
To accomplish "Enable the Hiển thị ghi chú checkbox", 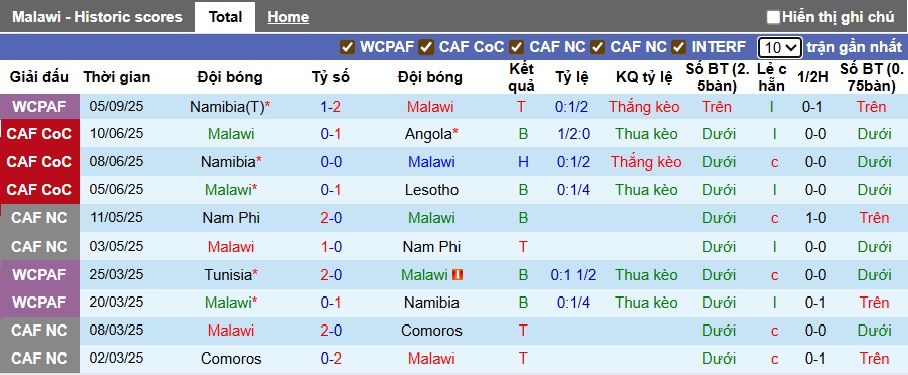I will (773, 17).
